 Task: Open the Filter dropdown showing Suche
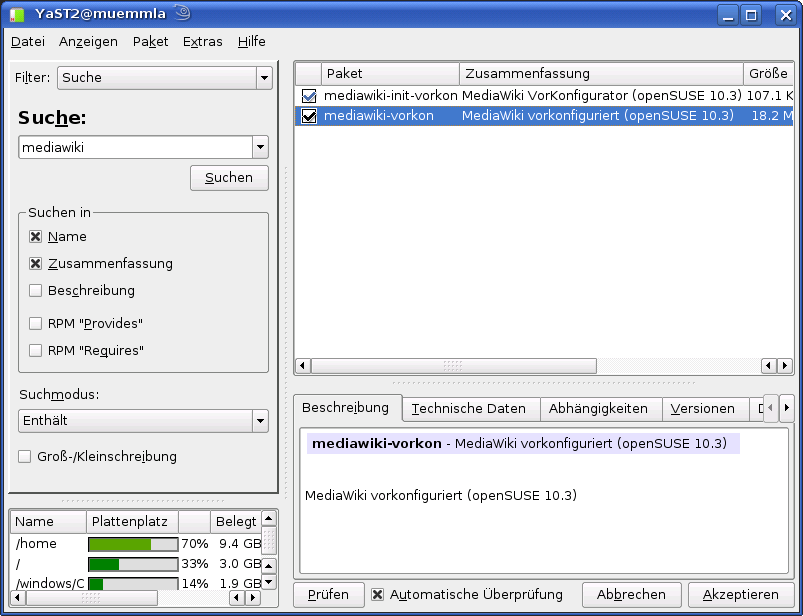click(164, 78)
